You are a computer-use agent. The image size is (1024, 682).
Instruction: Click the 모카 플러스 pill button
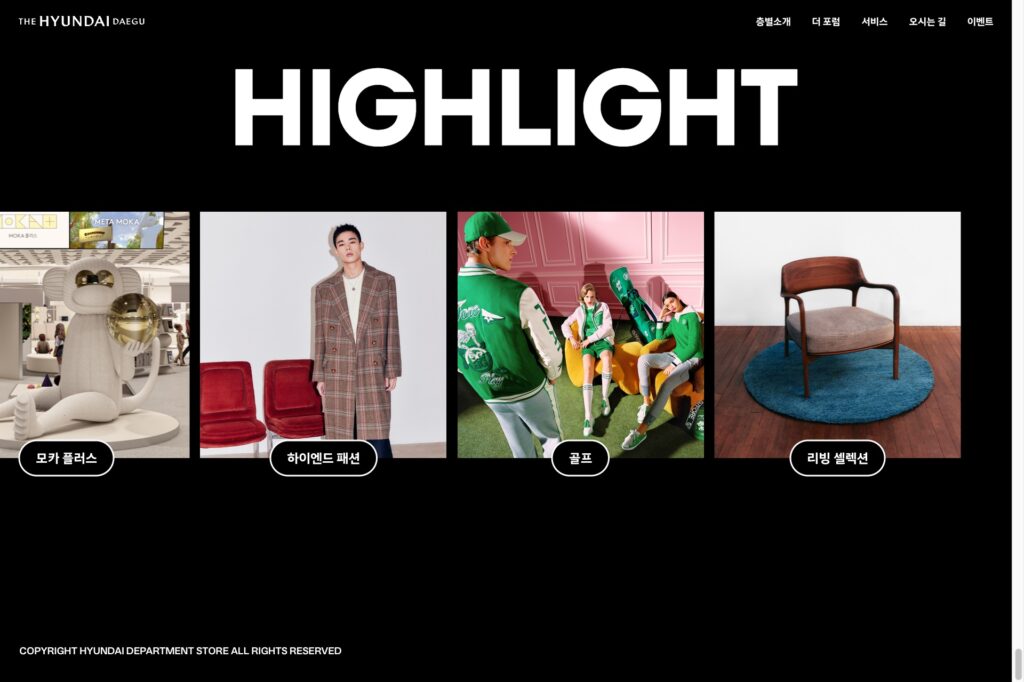[66, 458]
